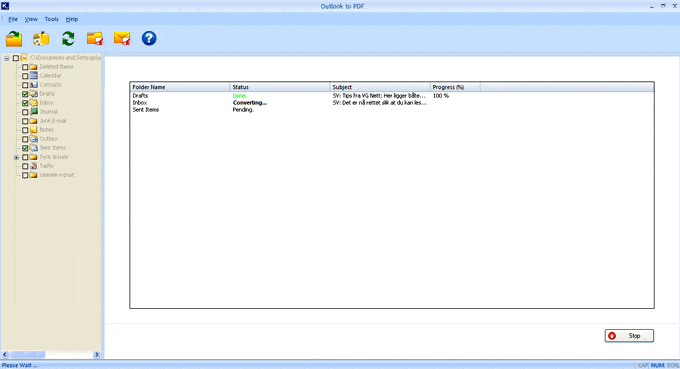Check the Contacts checkbox
This screenshot has height=369, width=680.
click(25, 85)
